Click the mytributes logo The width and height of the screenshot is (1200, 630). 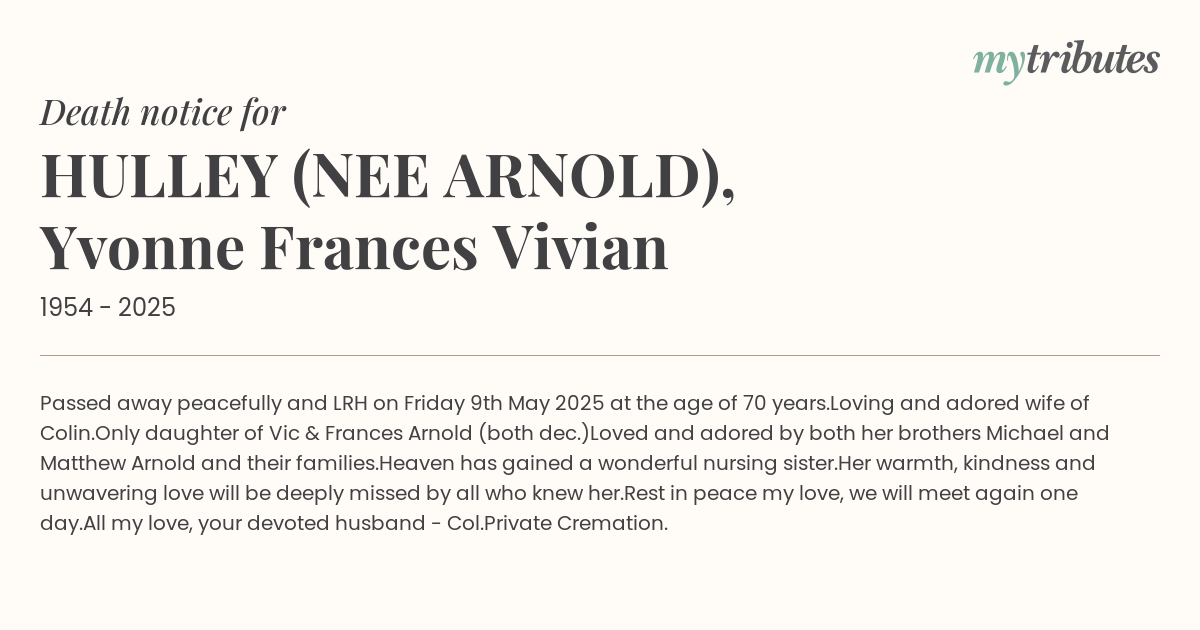[1066, 61]
